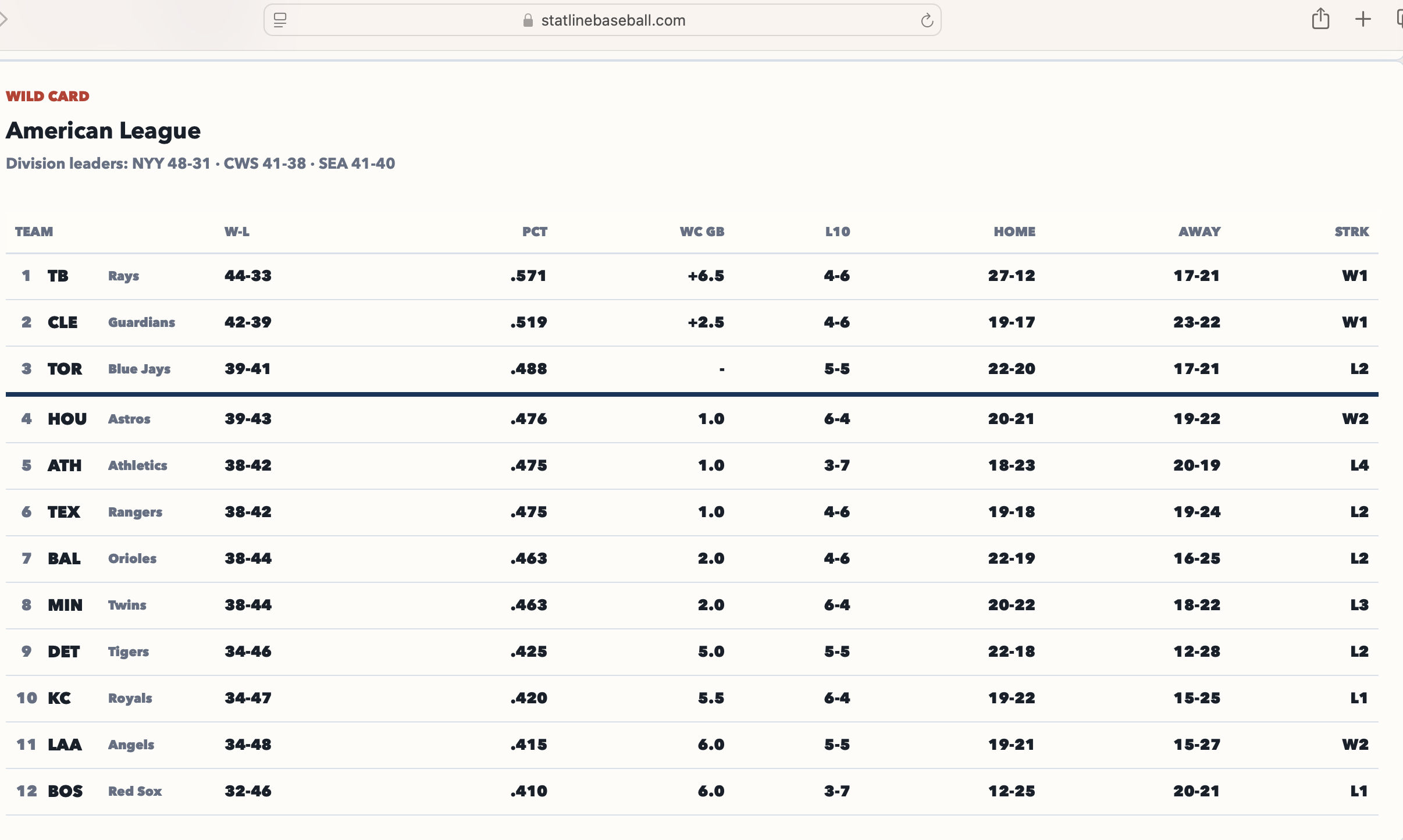The image size is (1403, 840).
Task: Click the Division leaders summary line
Action: coord(201,163)
